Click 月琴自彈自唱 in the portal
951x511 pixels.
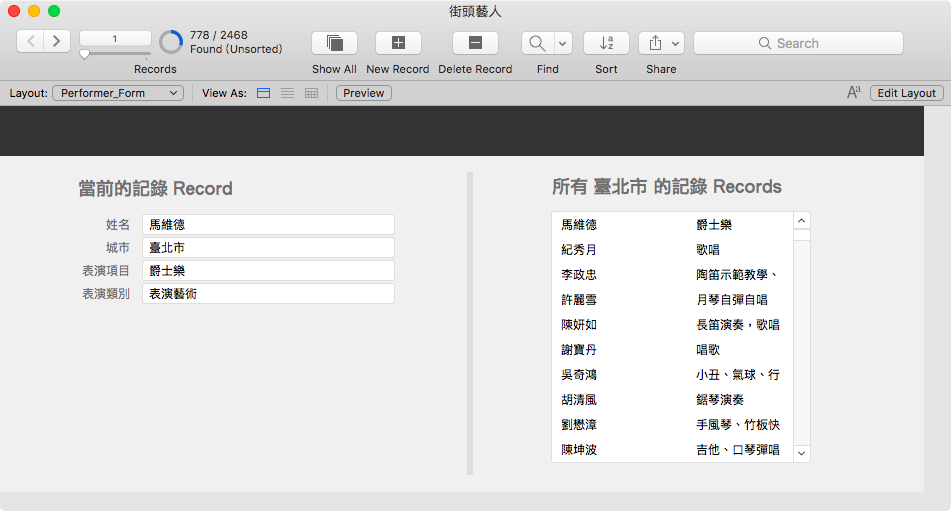[732, 299]
